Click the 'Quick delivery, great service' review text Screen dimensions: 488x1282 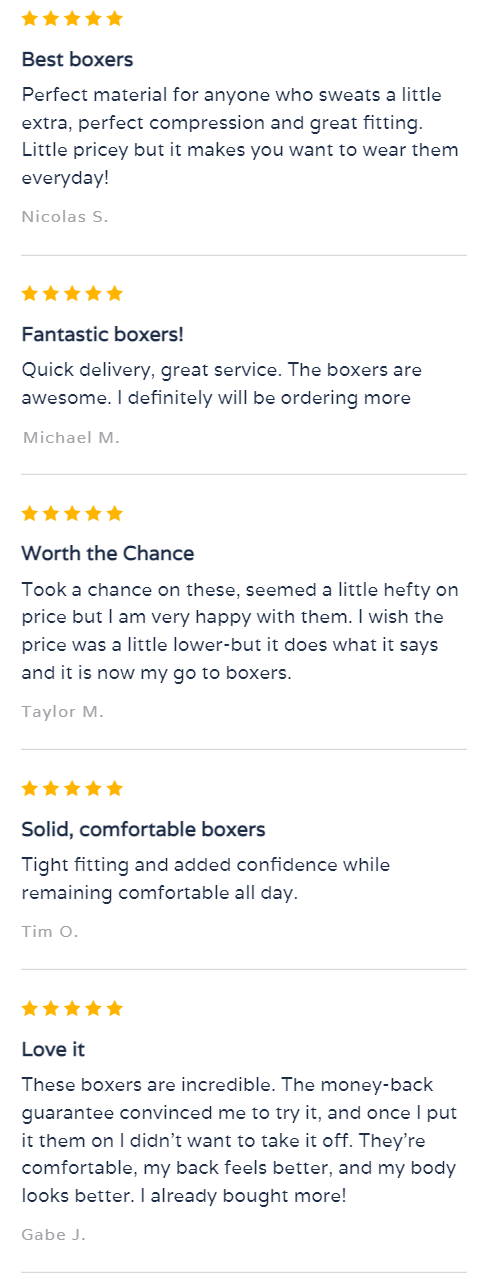coord(221,383)
